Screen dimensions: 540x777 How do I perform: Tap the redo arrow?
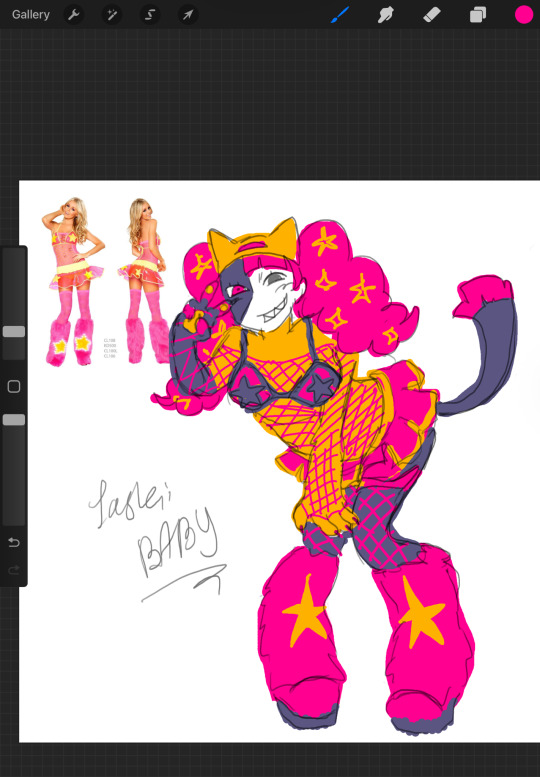[14, 570]
